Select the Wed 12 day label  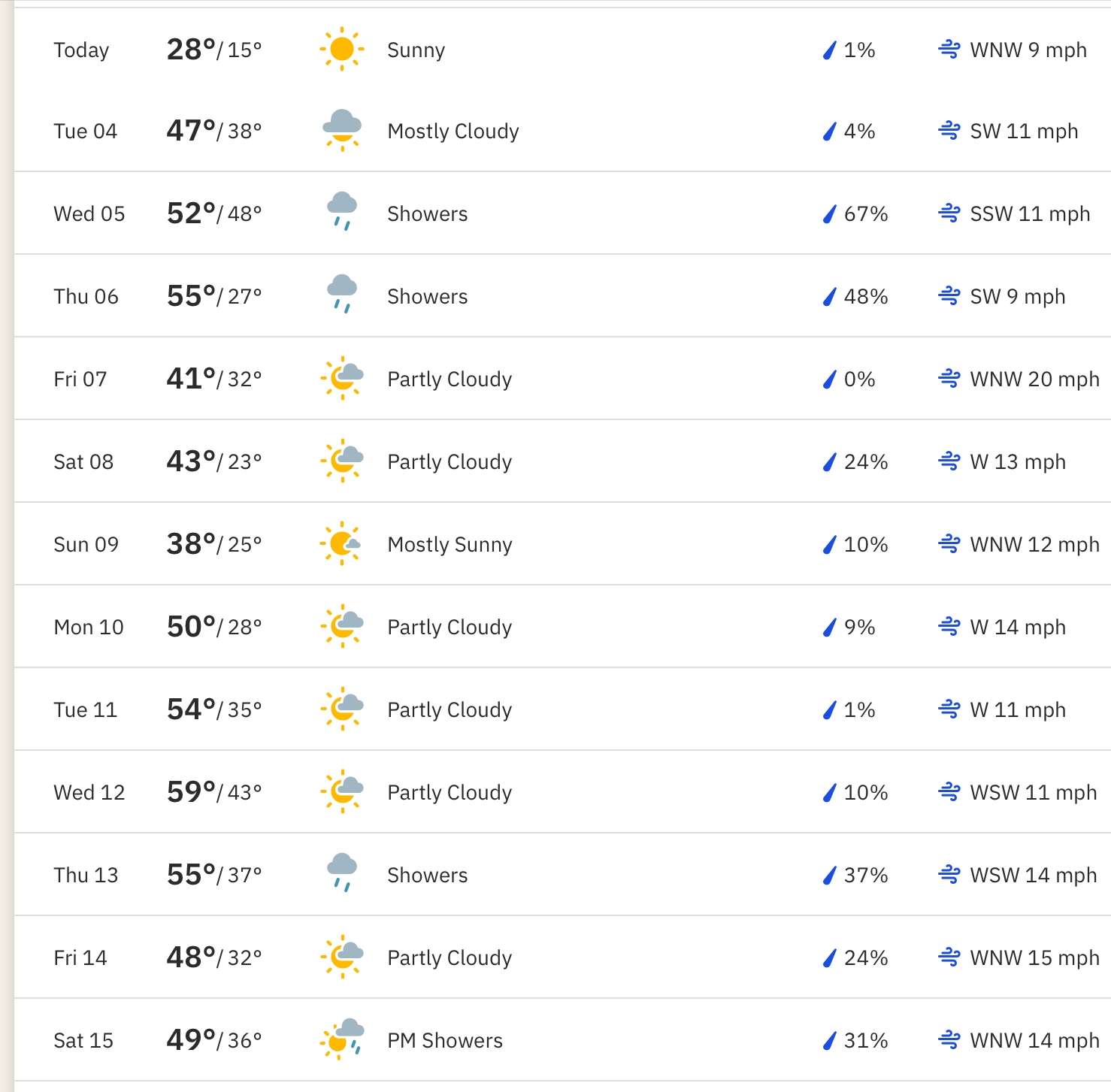[x=89, y=792]
